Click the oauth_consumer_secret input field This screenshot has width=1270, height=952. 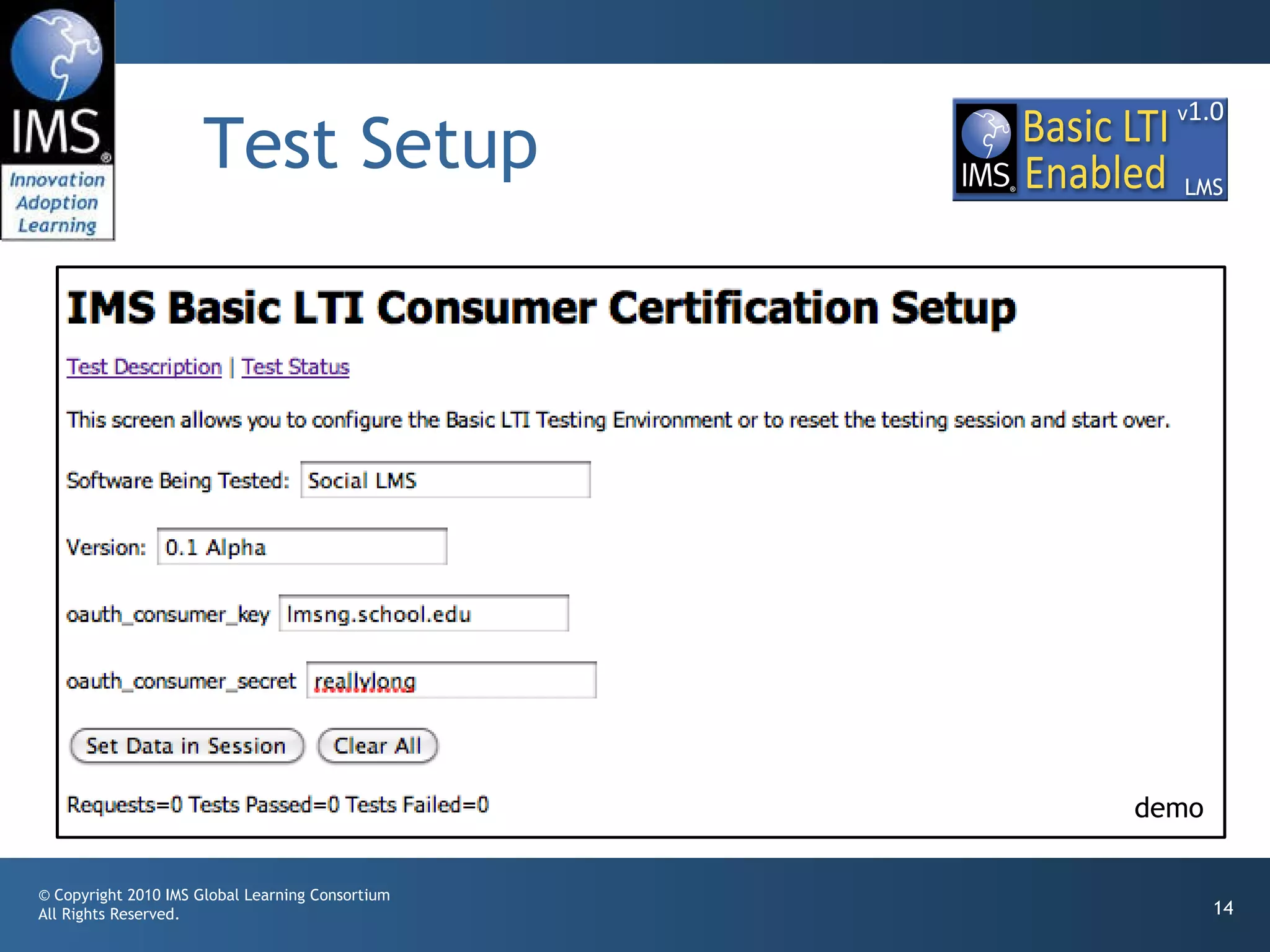tap(451, 681)
